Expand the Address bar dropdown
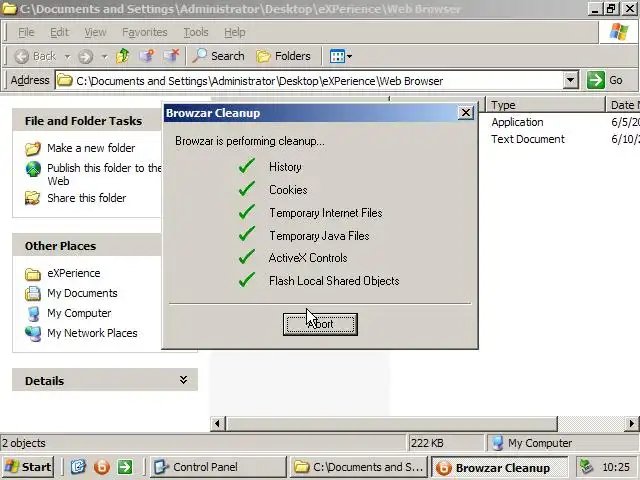 click(571, 80)
